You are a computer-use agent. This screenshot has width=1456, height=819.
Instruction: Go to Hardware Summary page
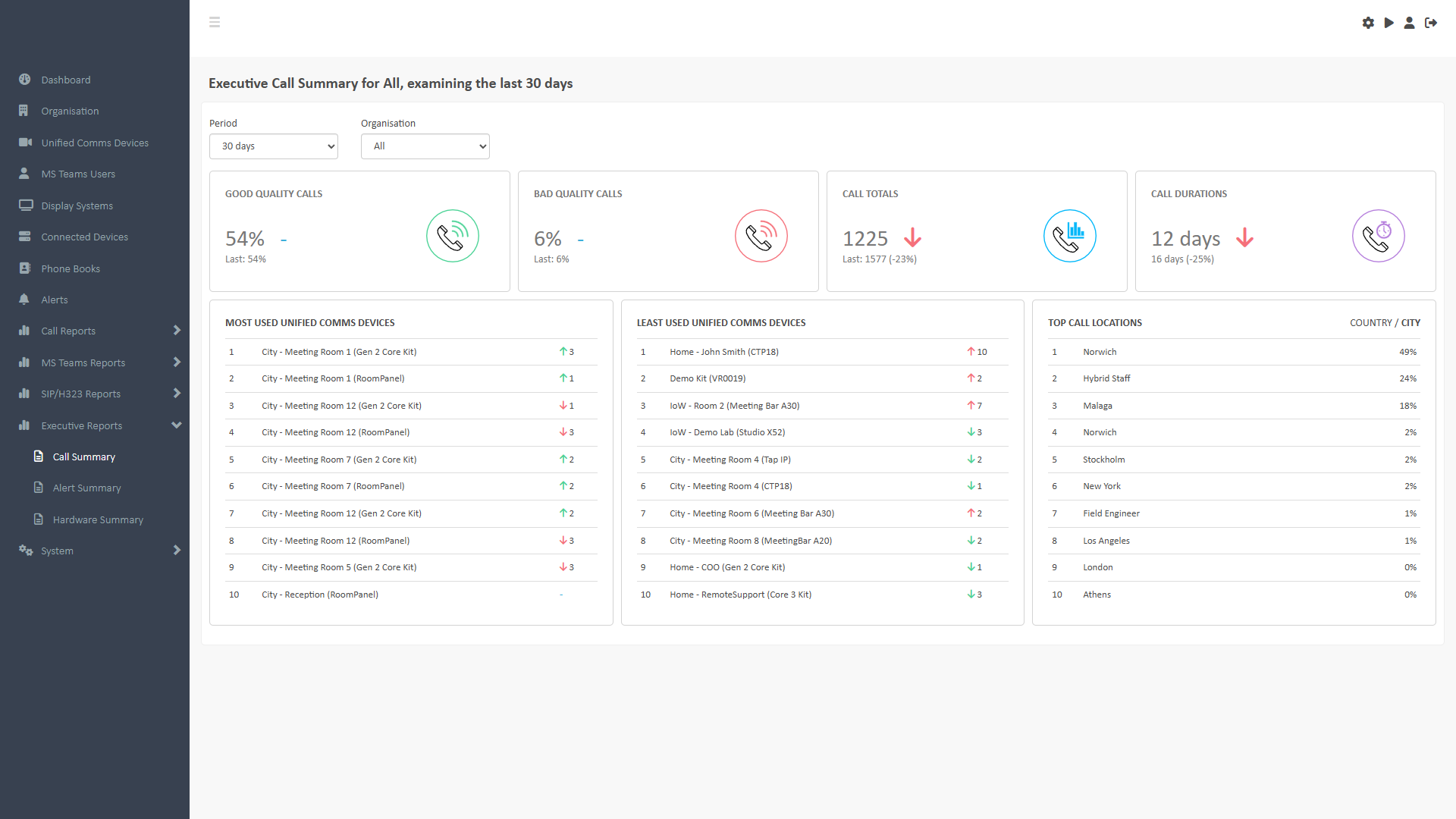coord(98,519)
